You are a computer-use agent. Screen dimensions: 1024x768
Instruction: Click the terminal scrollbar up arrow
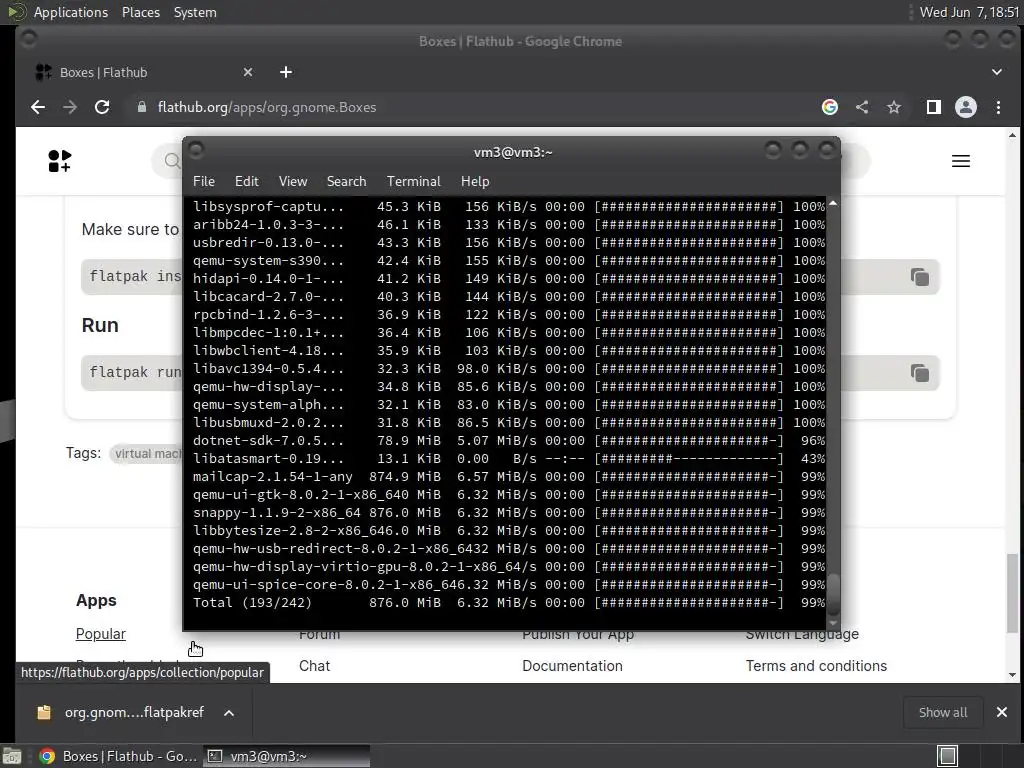click(x=833, y=204)
